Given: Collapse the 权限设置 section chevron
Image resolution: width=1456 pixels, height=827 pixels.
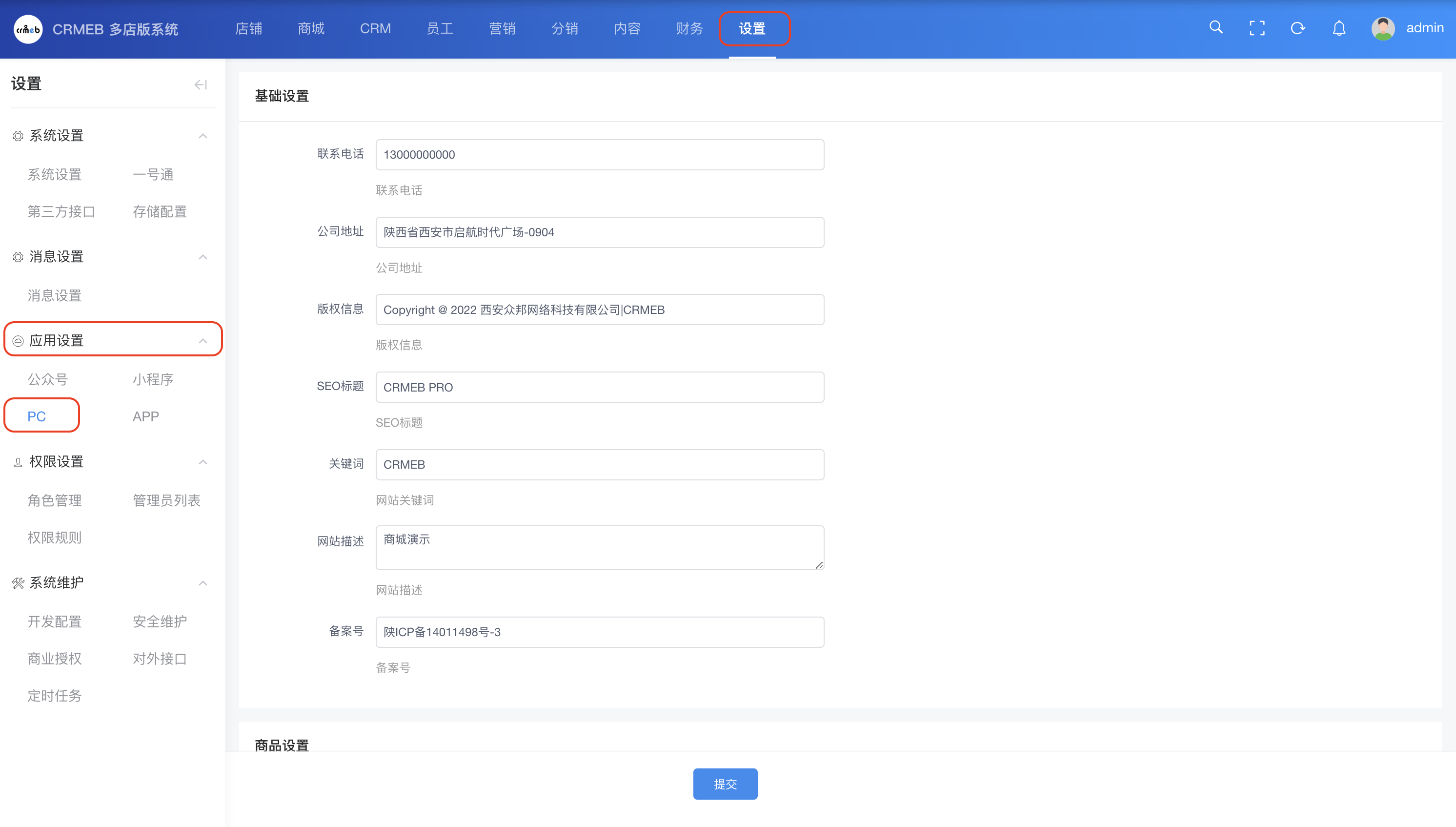Looking at the screenshot, I should (202, 462).
